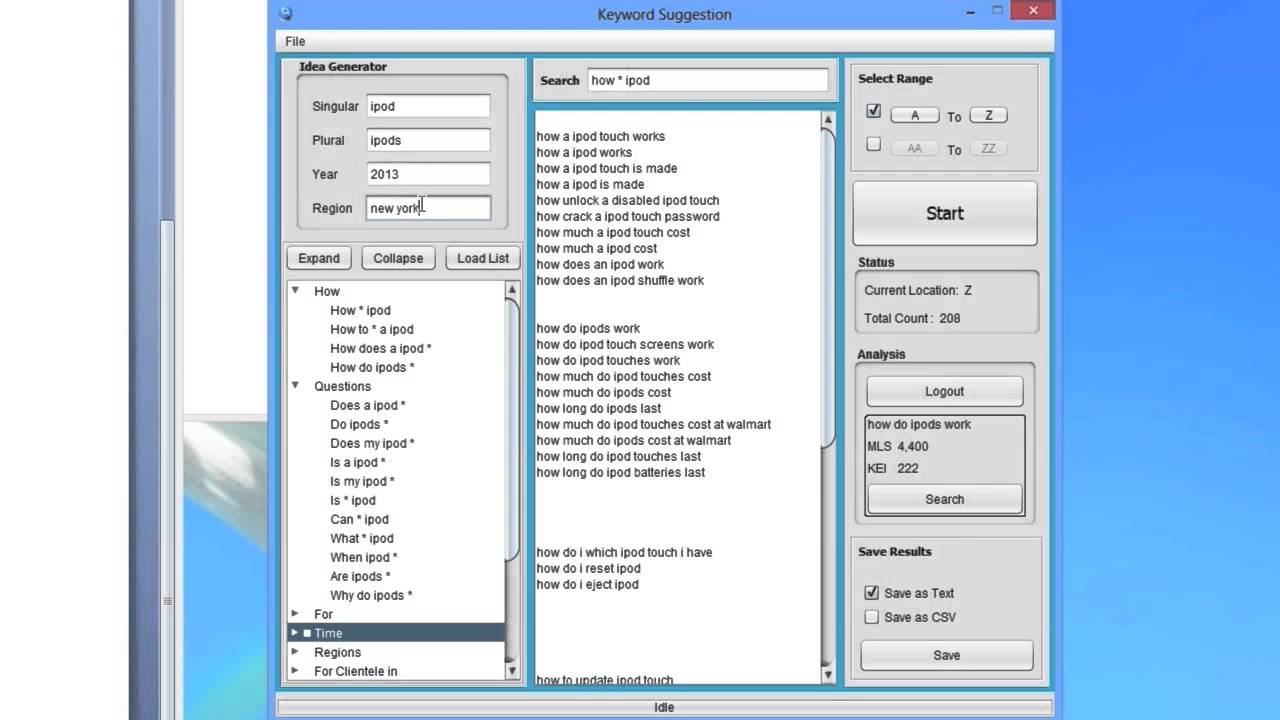Expand the For Clientele in node
This screenshot has width=1280, height=720.
(295, 670)
